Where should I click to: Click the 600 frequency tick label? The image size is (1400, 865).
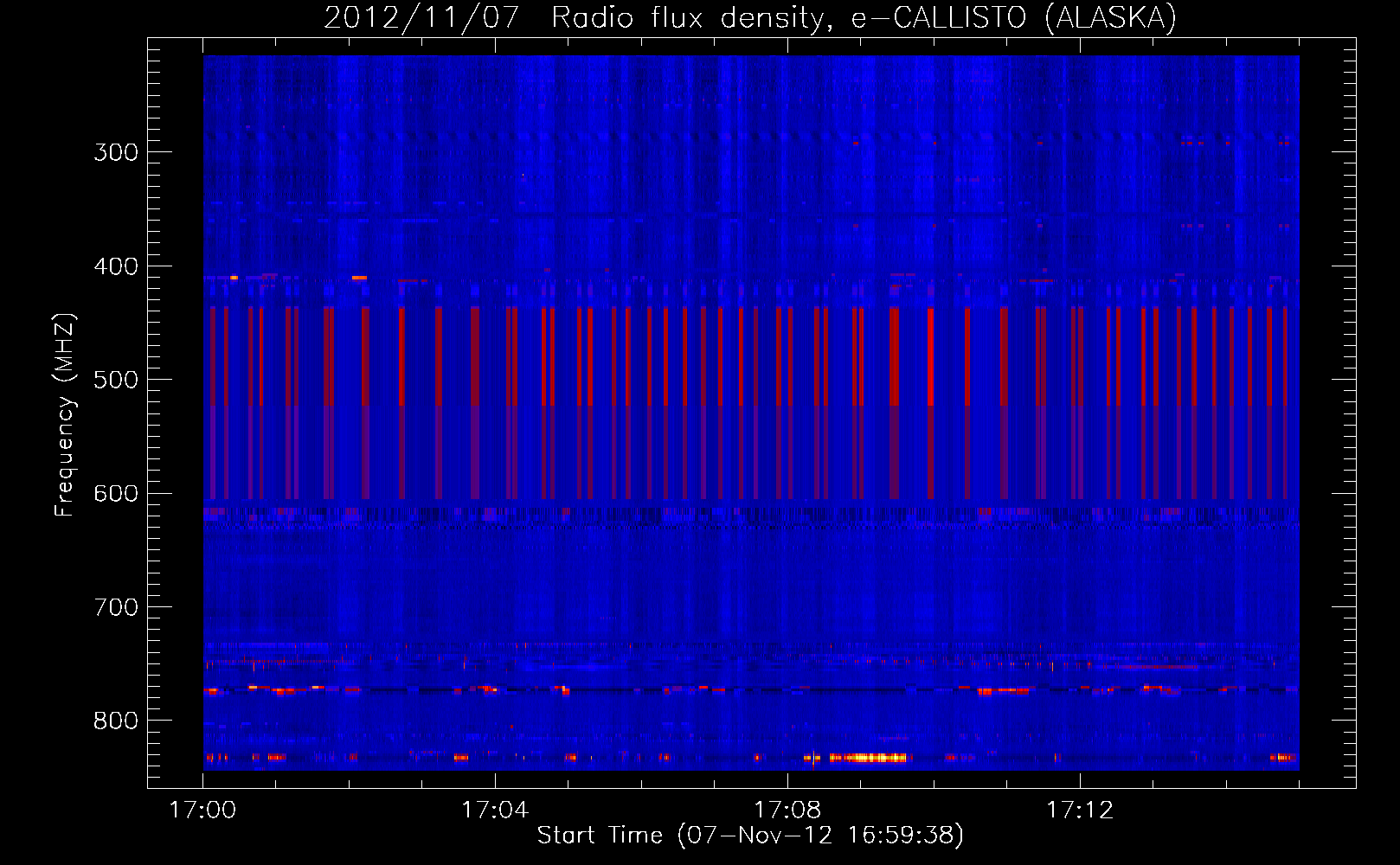(116, 494)
